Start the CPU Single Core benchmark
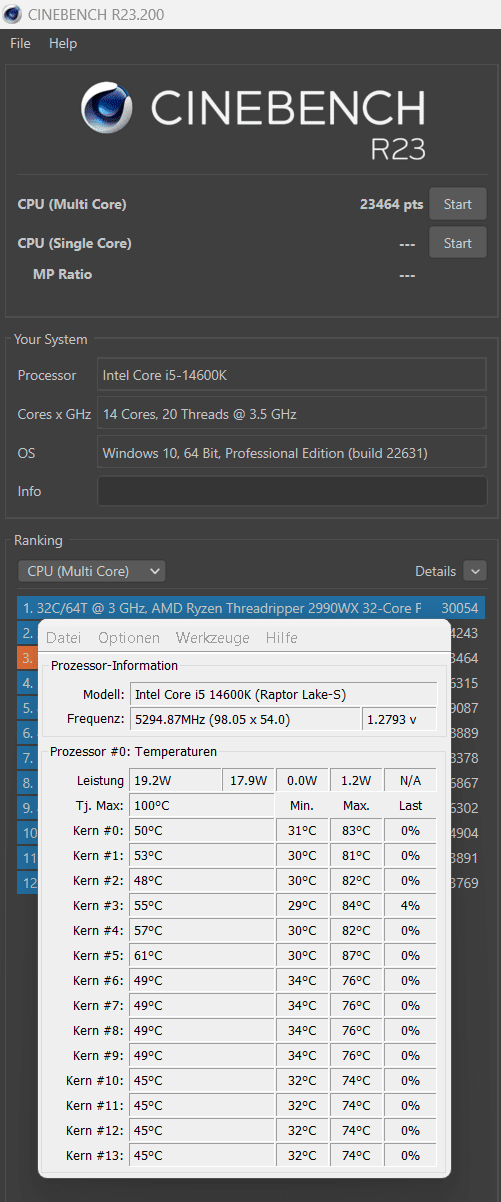This screenshot has width=501, height=1202. [458, 243]
